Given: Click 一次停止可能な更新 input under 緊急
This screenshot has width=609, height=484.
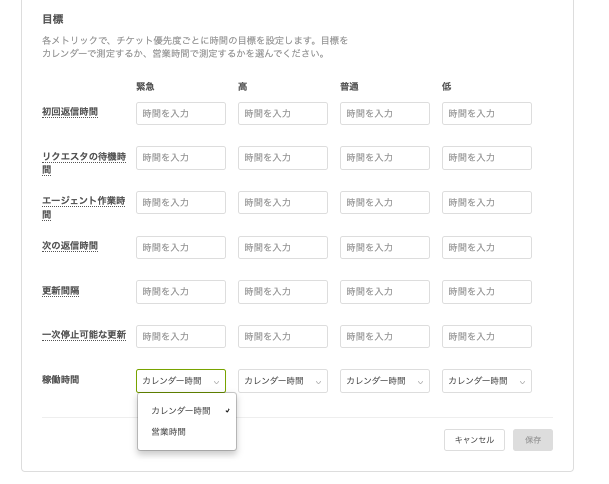Looking at the screenshot, I should [x=181, y=336].
